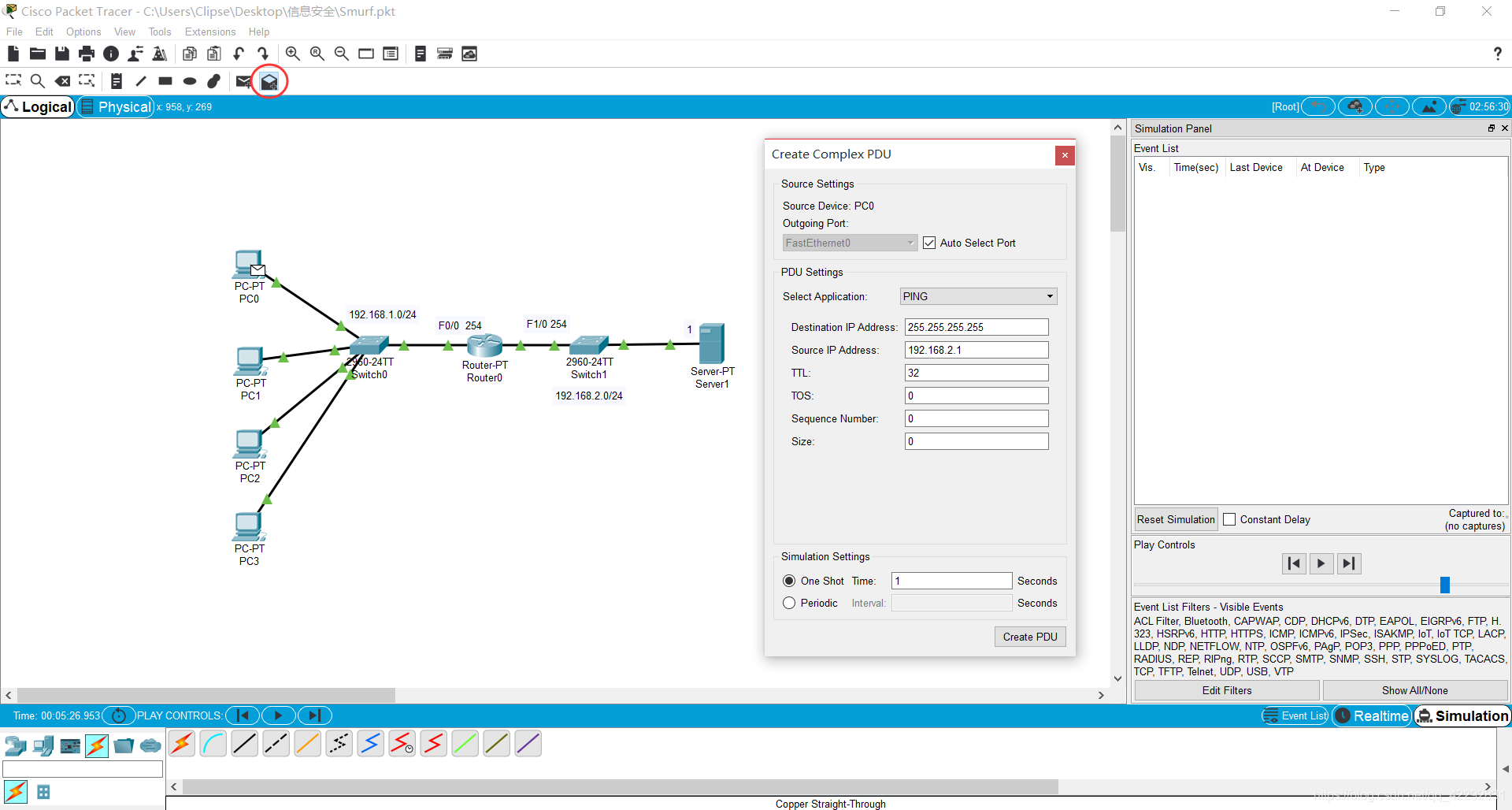Select the Draw Ellipse tool
This screenshot has height=810, width=1512.
[190, 80]
